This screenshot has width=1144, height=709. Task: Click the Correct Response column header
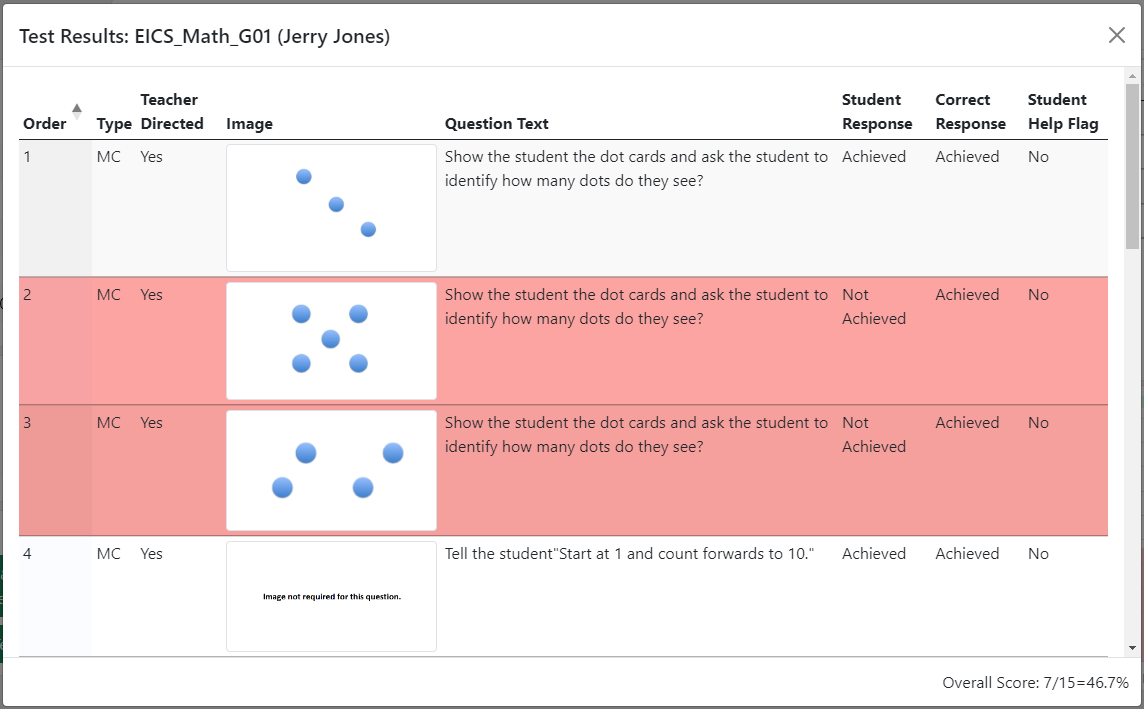(970, 112)
